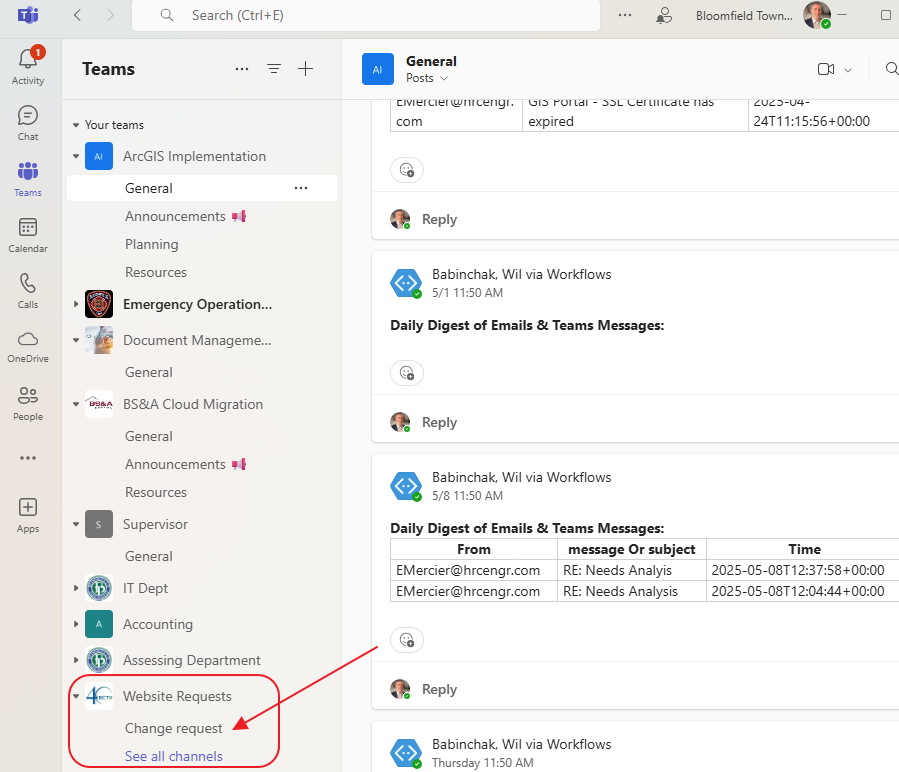Image resolution: width=899 pixels, height=772 pixels.
Task: Click the See all channels link
Action: coord(174,757)
